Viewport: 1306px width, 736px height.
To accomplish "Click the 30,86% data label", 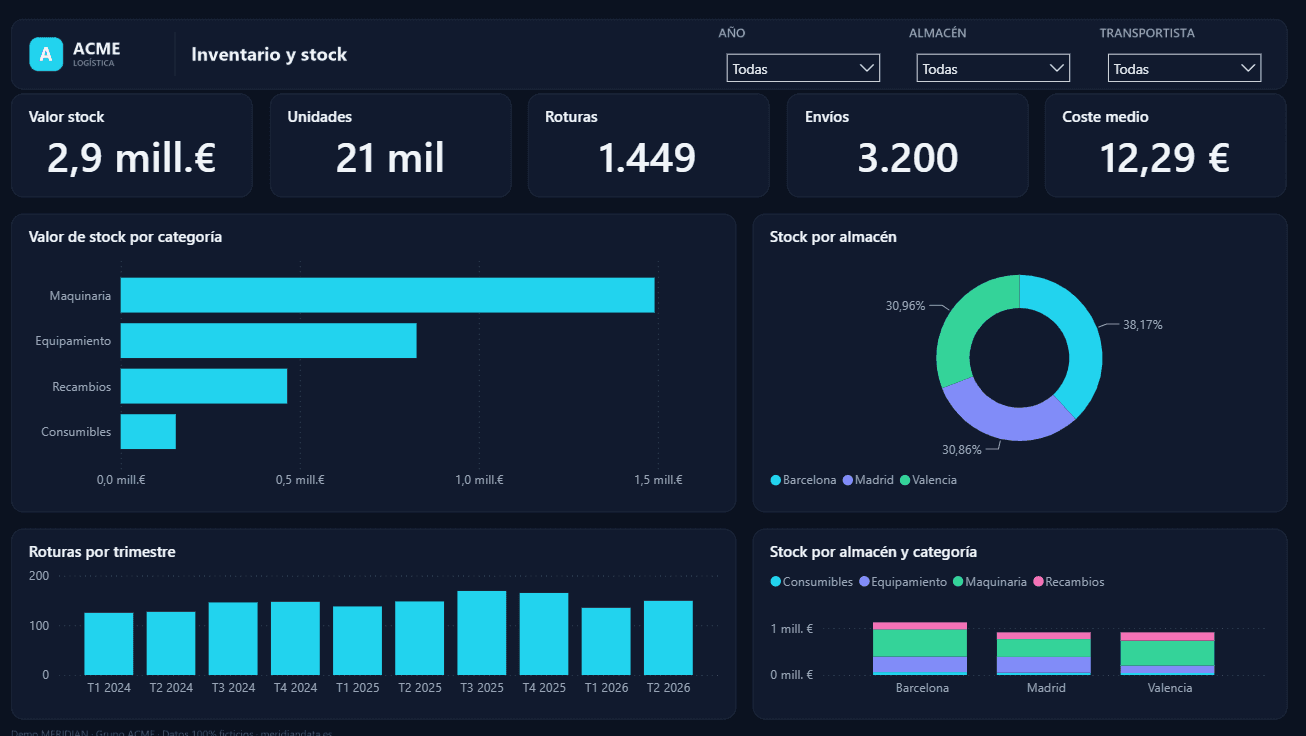I will pyautogui.click(x=962, y=450).
